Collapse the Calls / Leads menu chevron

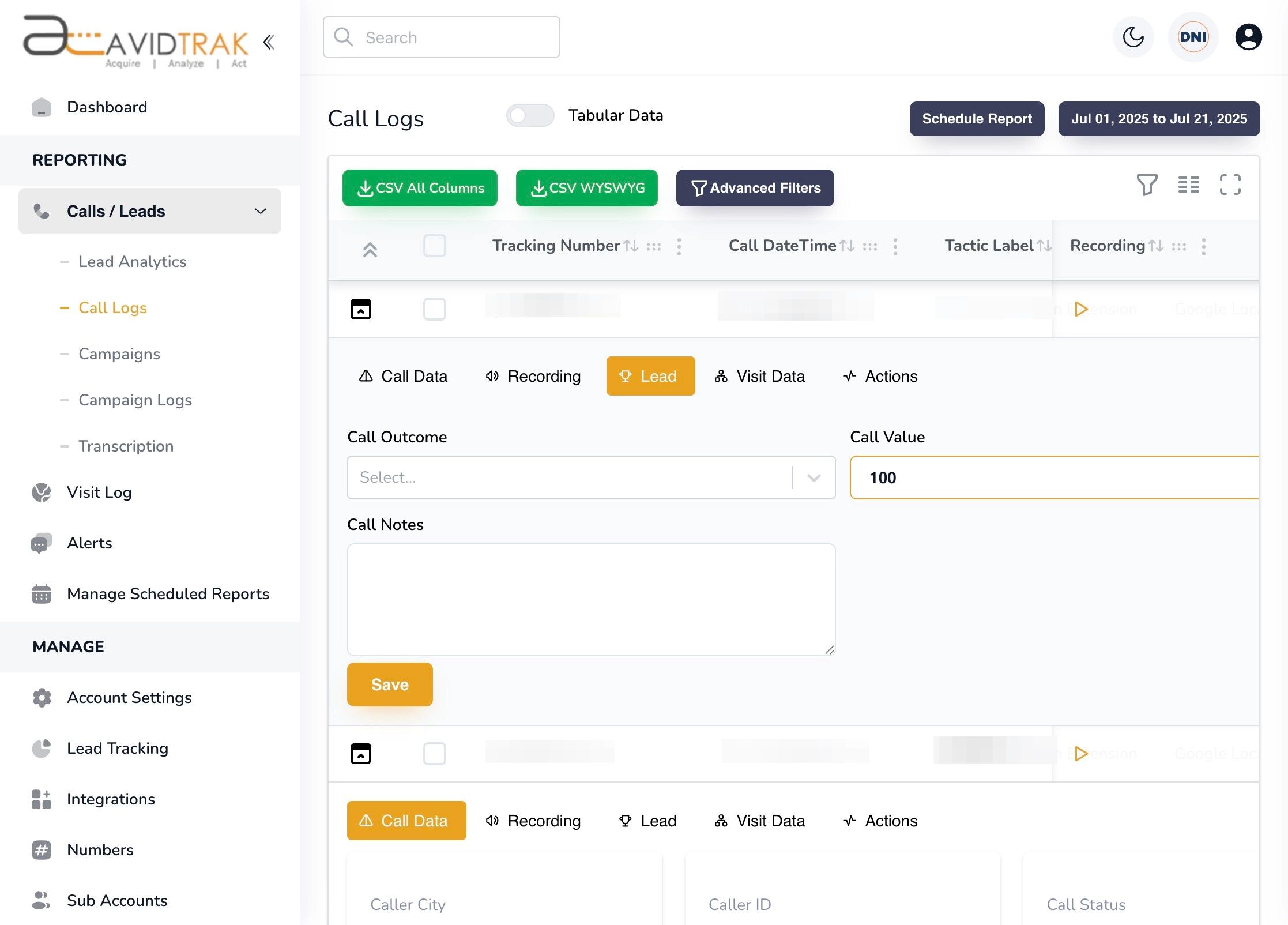261,211
